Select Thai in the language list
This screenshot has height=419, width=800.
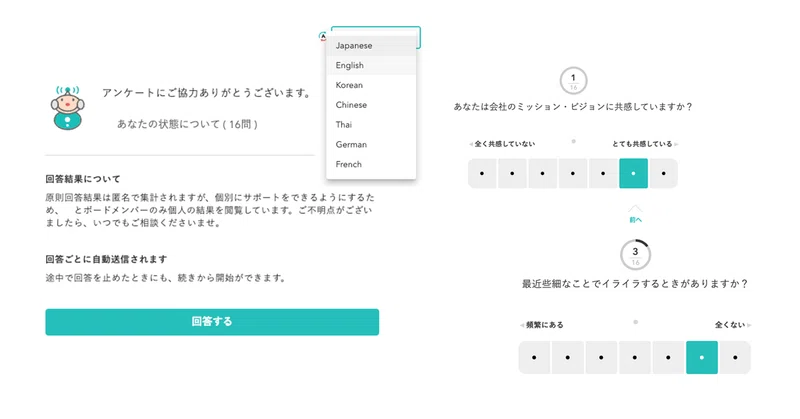click(371, 125)
